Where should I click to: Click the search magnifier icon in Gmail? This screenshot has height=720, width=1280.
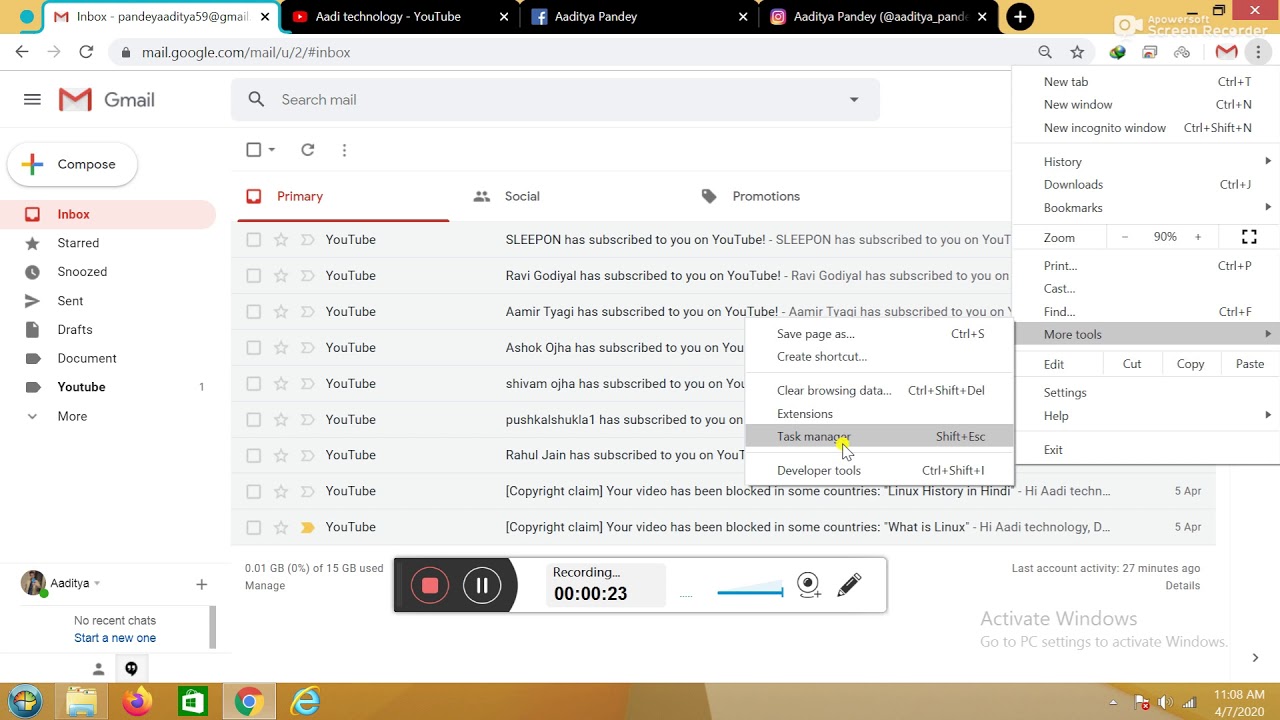257,100
